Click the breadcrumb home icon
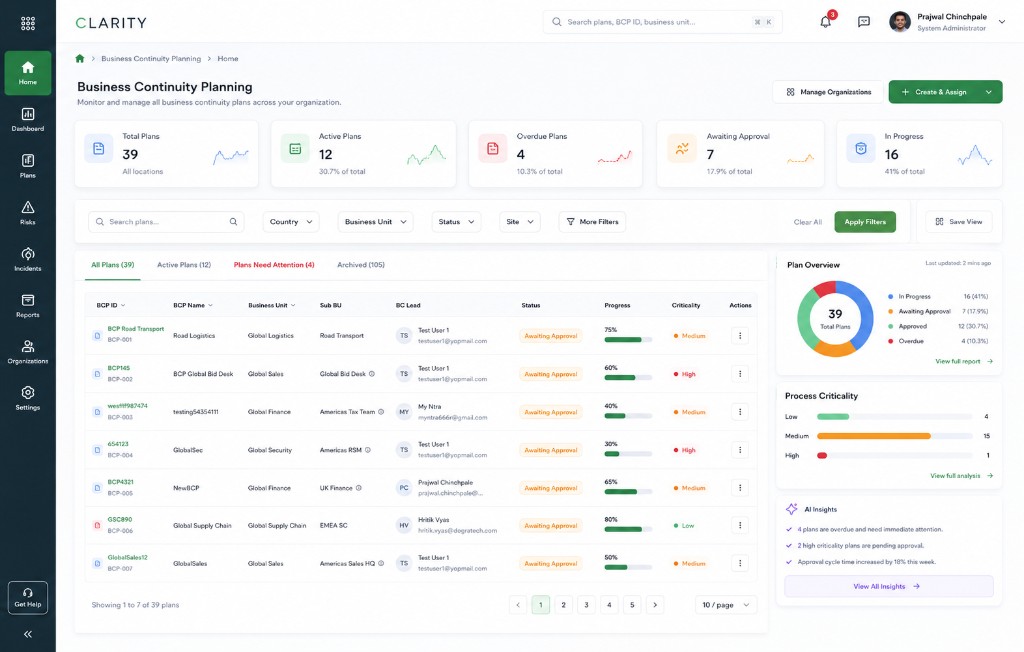Screen dimensions: 1024x652 80,58
